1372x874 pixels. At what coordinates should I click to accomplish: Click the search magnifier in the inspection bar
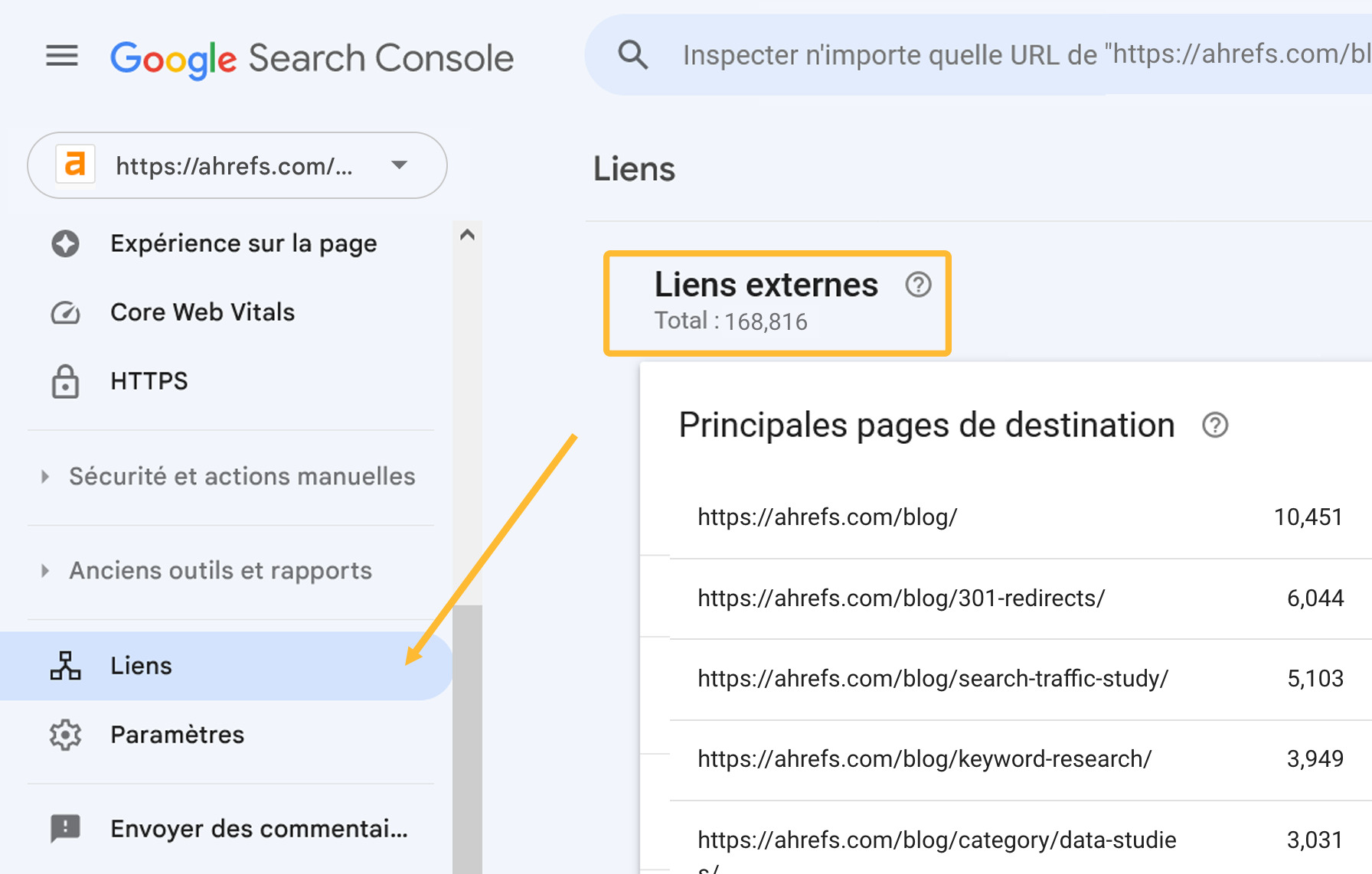[632, 54]
